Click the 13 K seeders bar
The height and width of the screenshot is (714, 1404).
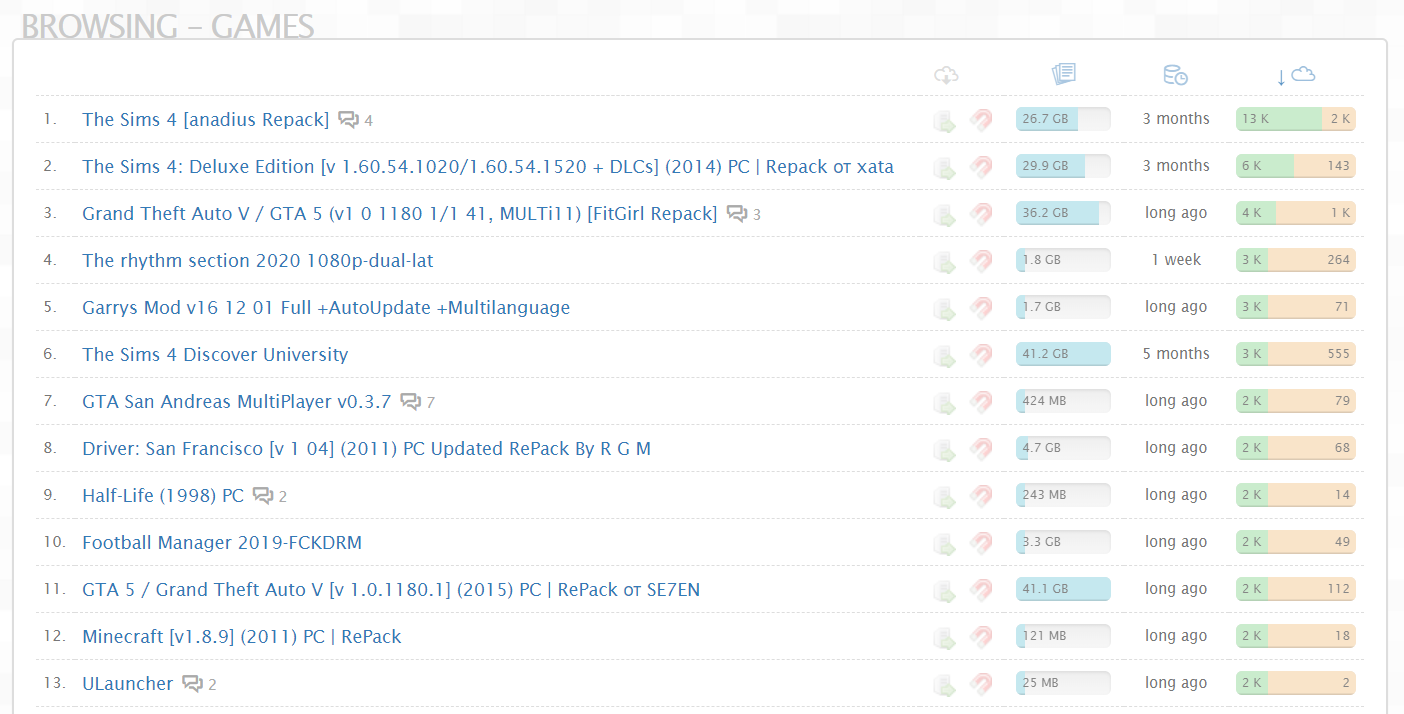[1278, 119]
